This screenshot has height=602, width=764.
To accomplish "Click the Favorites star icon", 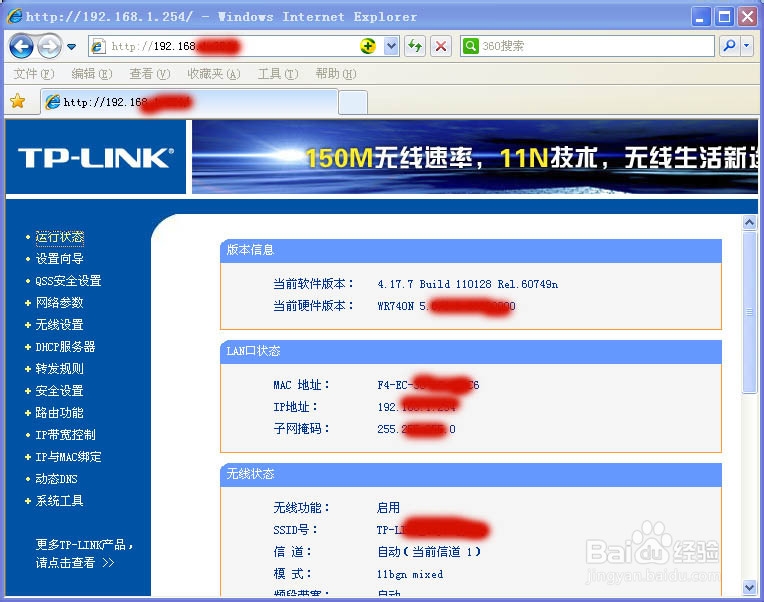I will [x=18, y=101].
